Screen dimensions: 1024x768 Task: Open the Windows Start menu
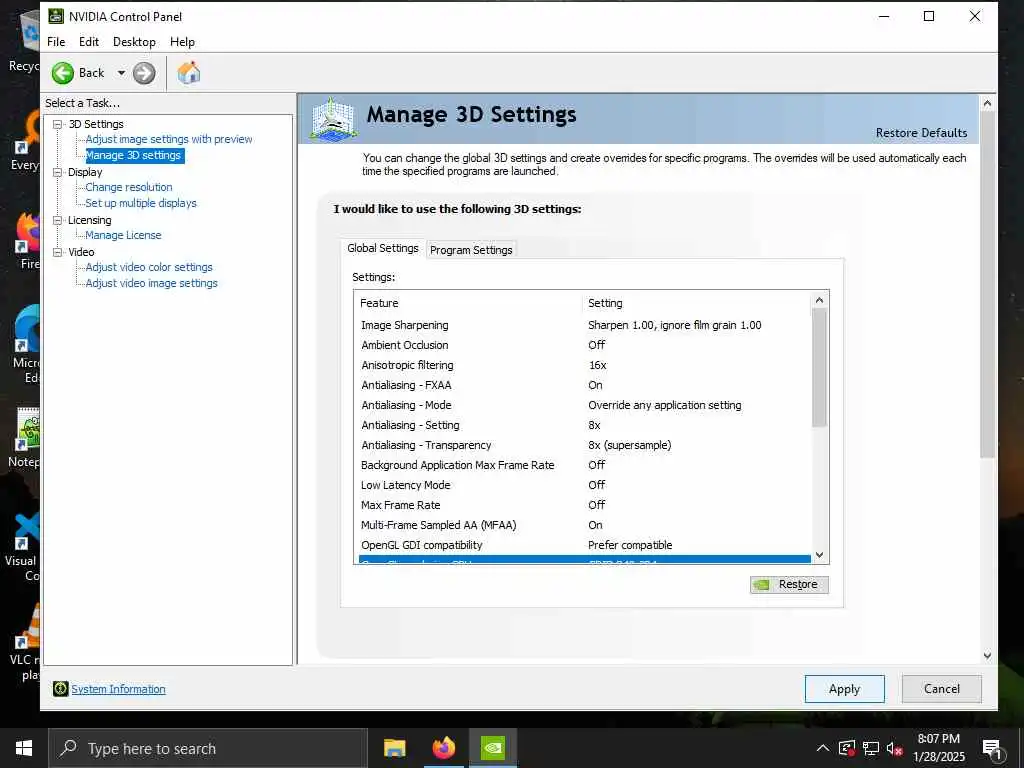(x=24, y=748)
